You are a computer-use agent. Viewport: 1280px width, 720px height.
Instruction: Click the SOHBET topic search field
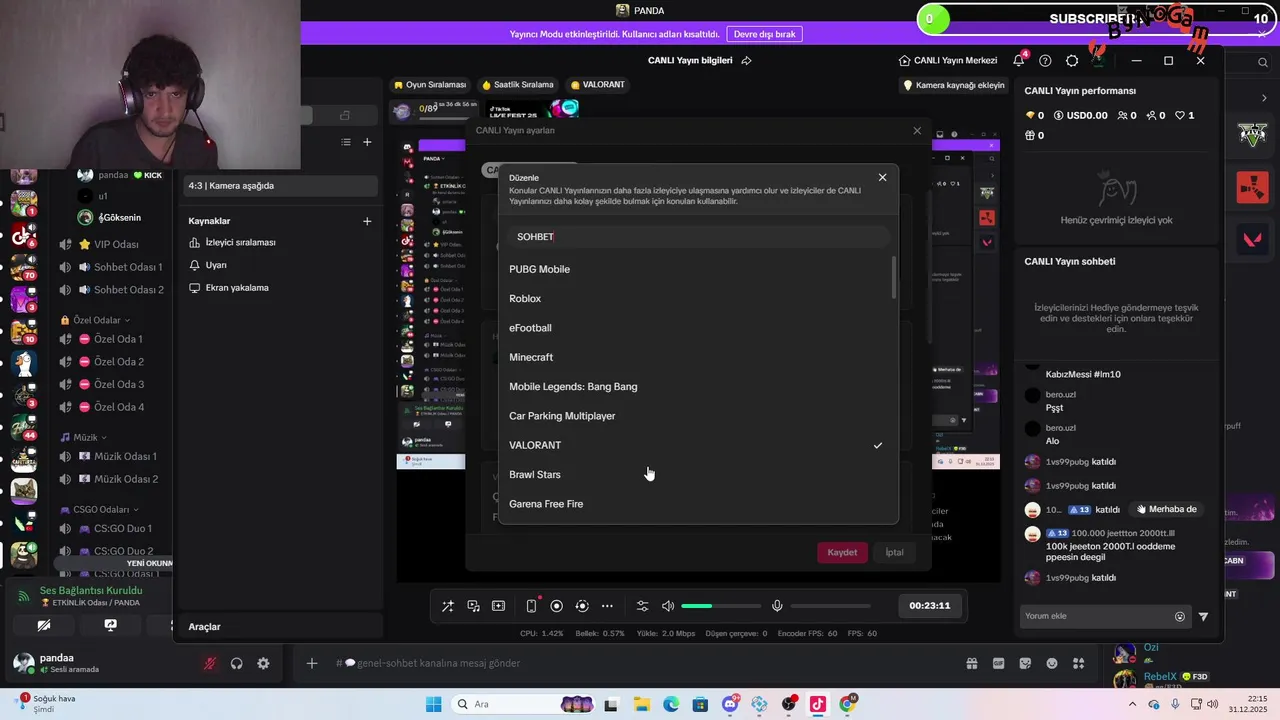tap(698, 237)
